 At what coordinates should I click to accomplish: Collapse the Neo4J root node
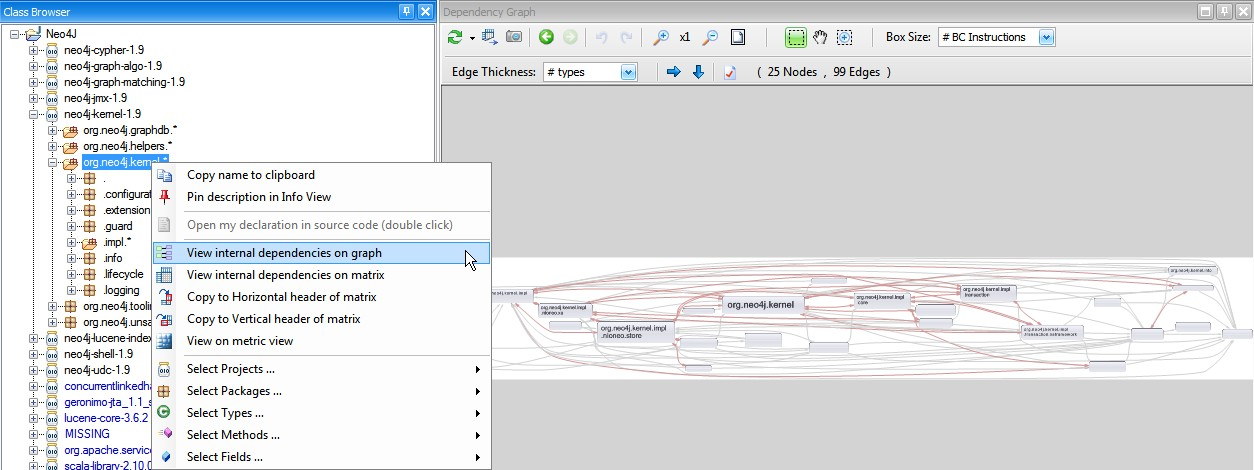click(x=15, y=34)
